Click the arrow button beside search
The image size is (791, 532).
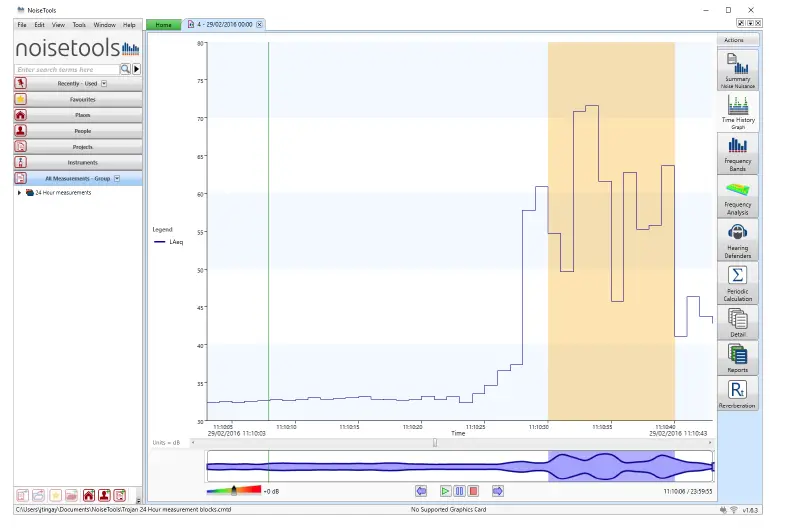click(x=137, y=69)
